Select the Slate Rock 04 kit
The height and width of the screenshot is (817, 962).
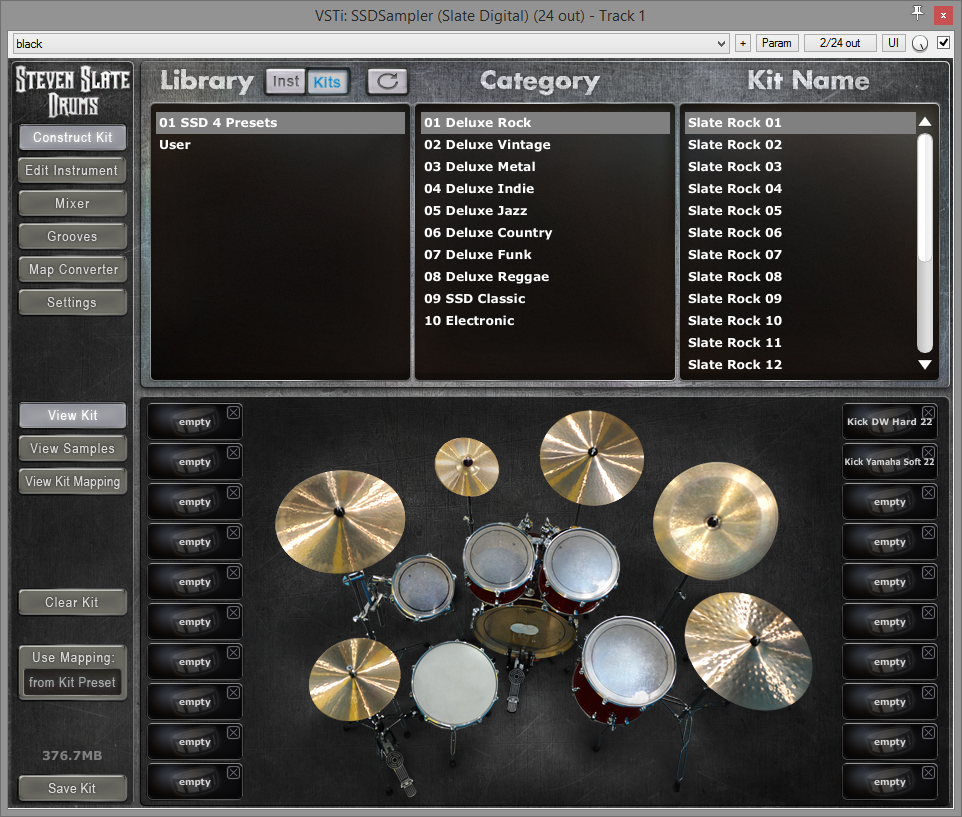[x=800, y=189]
